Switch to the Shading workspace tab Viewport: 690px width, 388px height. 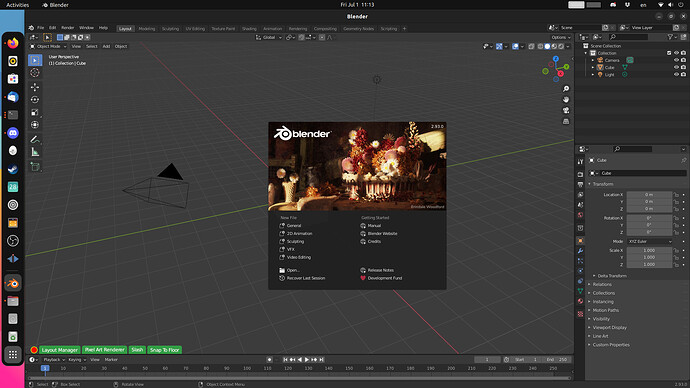pyautogui.click(x=249, y=29)
